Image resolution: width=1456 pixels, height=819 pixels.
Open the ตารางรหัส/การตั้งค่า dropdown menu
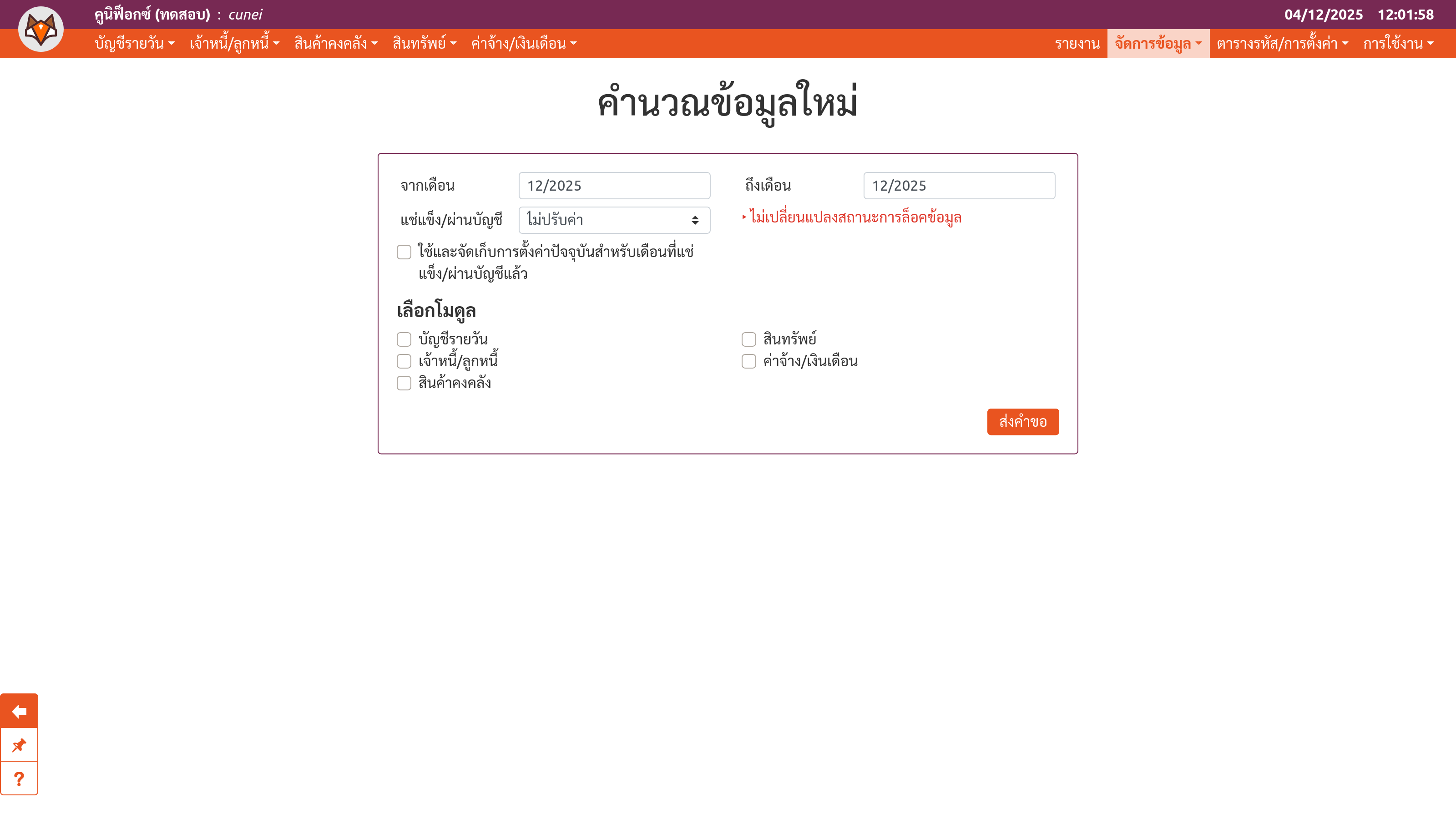[x=1282, y=44]
